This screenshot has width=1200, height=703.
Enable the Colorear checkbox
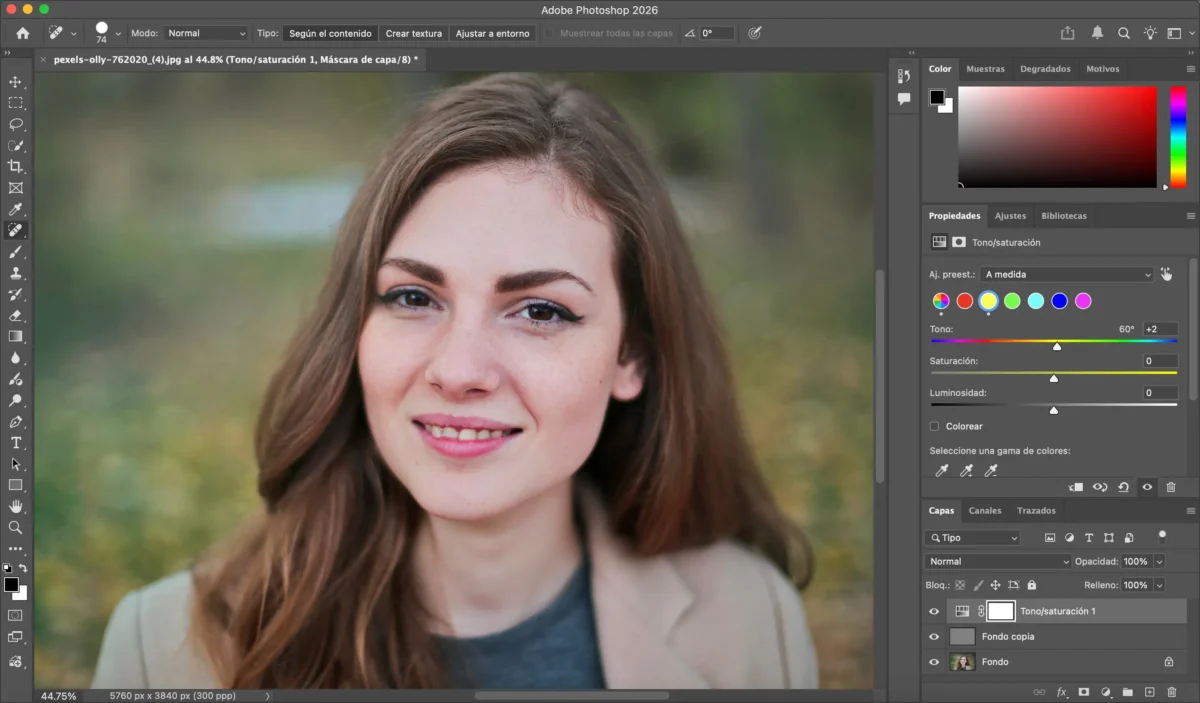[935, 426]
